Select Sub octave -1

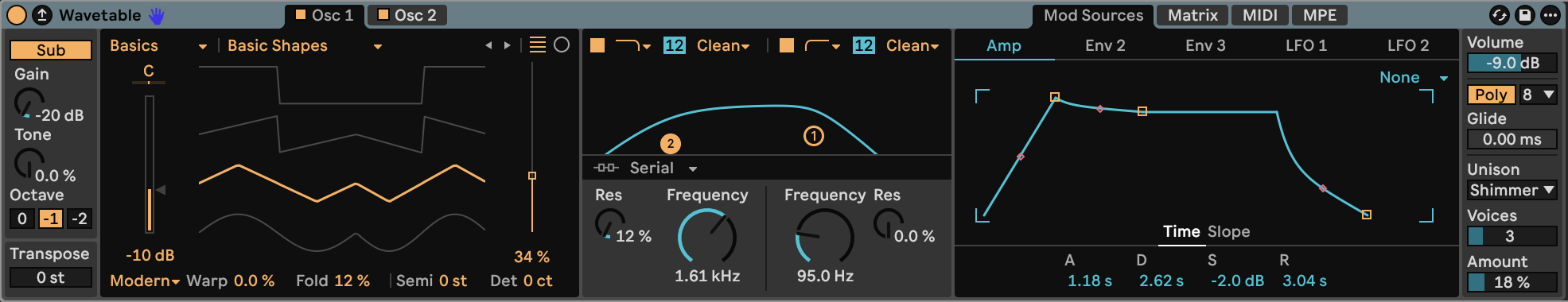point(51,219)
